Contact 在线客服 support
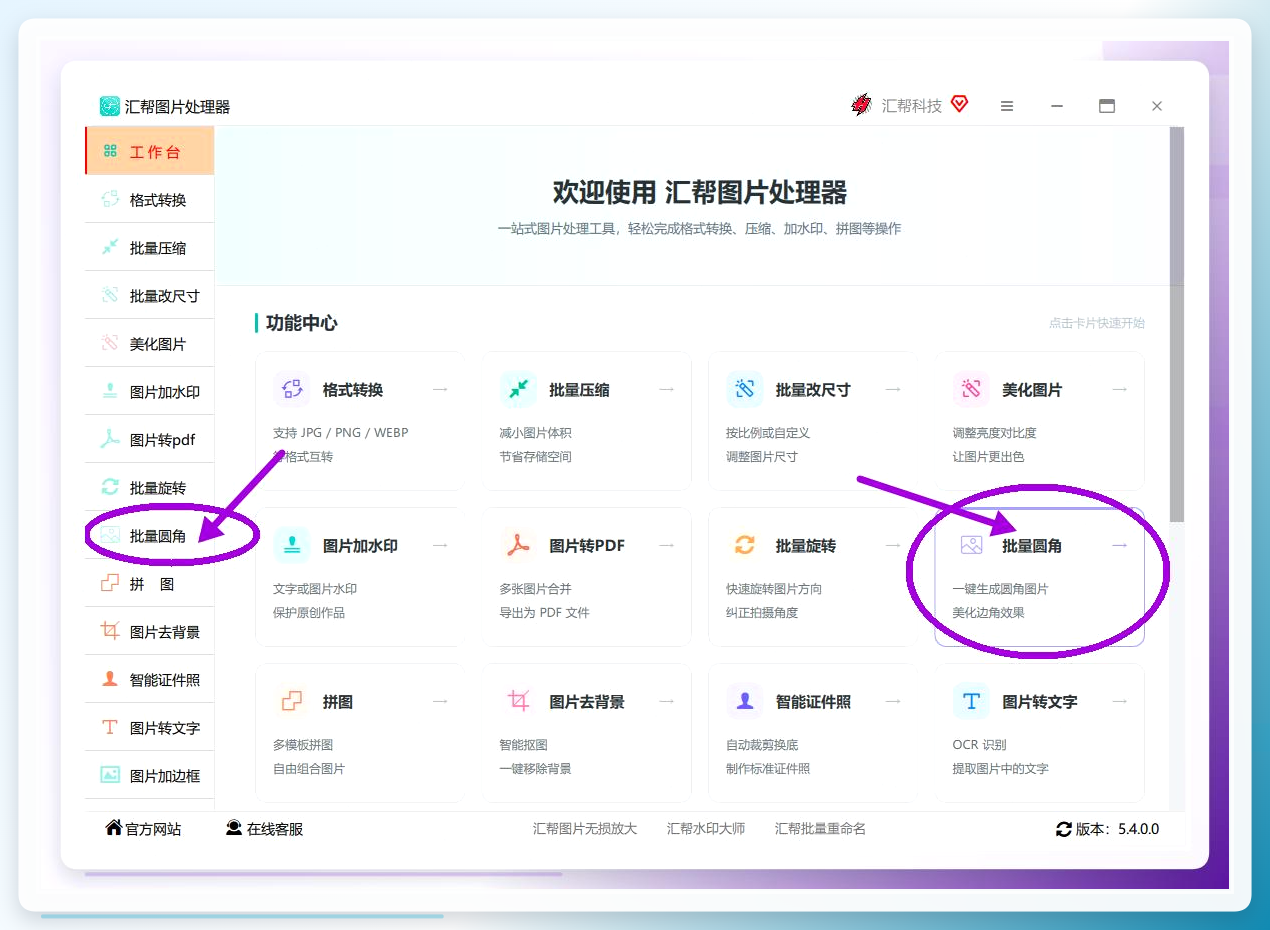 coord(264,829)
